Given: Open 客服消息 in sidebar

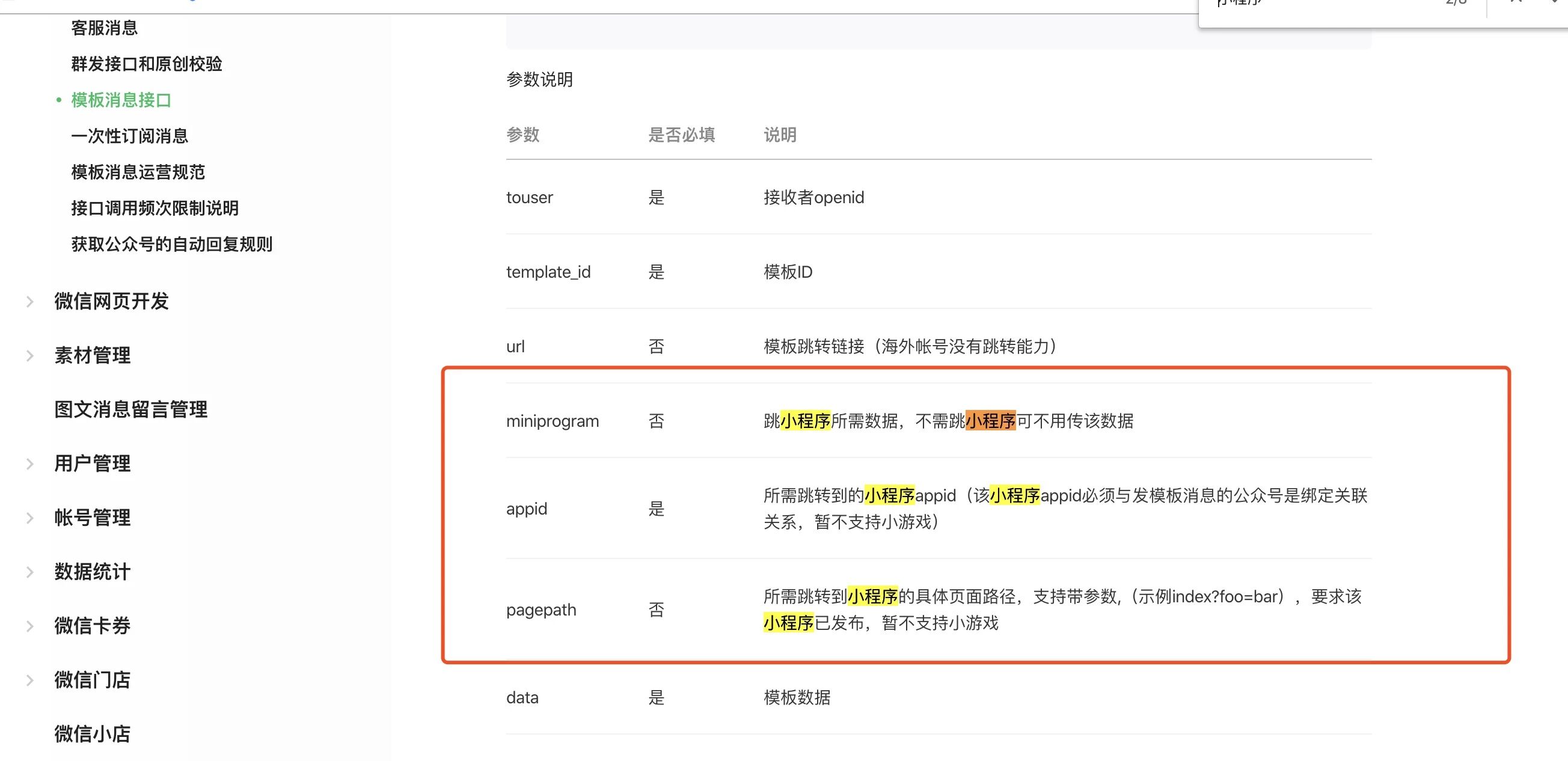Looking at the screenshot, I should 104,28.
